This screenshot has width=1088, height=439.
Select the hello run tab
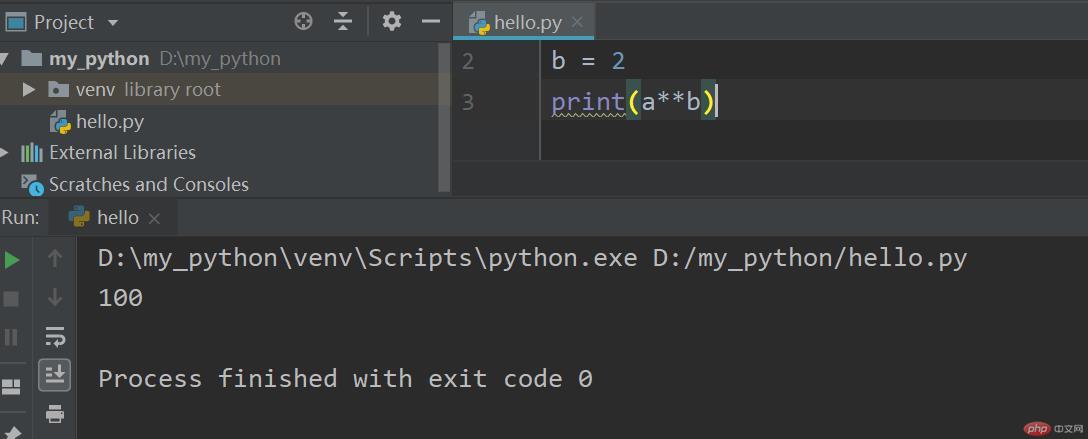pyautogui.click(x=116, y=218)
